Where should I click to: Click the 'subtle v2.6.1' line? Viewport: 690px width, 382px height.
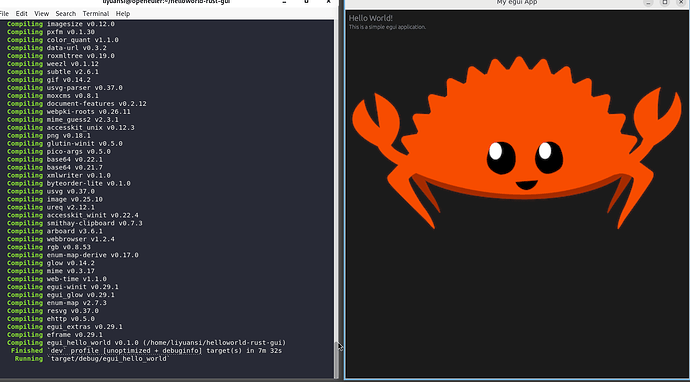pos(53,72)
